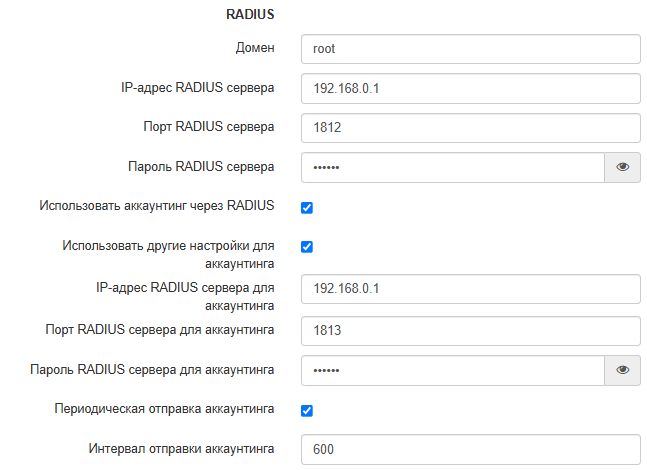Click the 'Интервал отправки аккаунтинга' label
This screenshot has width=647, height=470.
[181, 449]
